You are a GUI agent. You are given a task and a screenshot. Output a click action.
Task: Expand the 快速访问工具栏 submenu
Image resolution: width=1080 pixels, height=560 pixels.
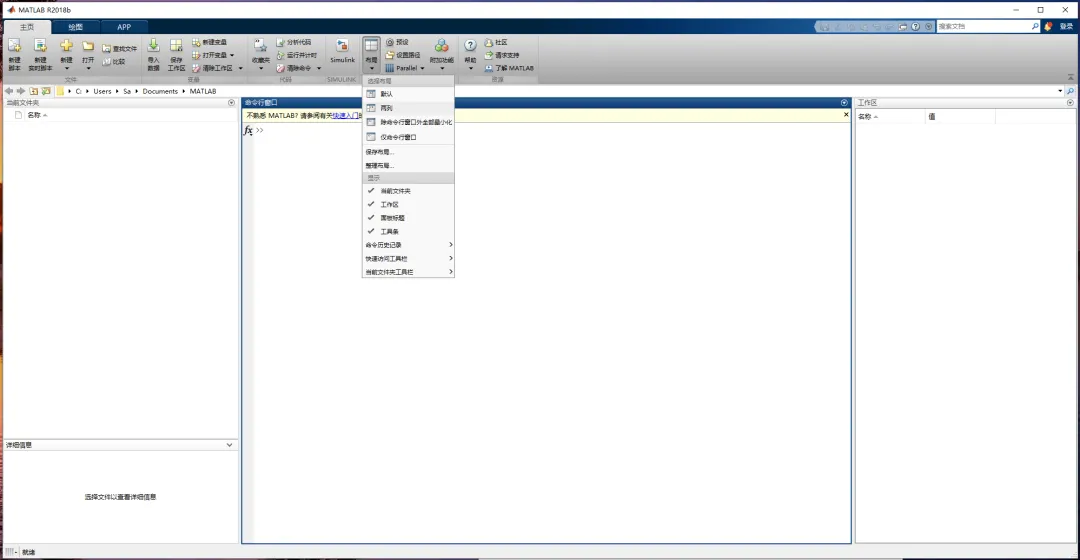(408, 258)
